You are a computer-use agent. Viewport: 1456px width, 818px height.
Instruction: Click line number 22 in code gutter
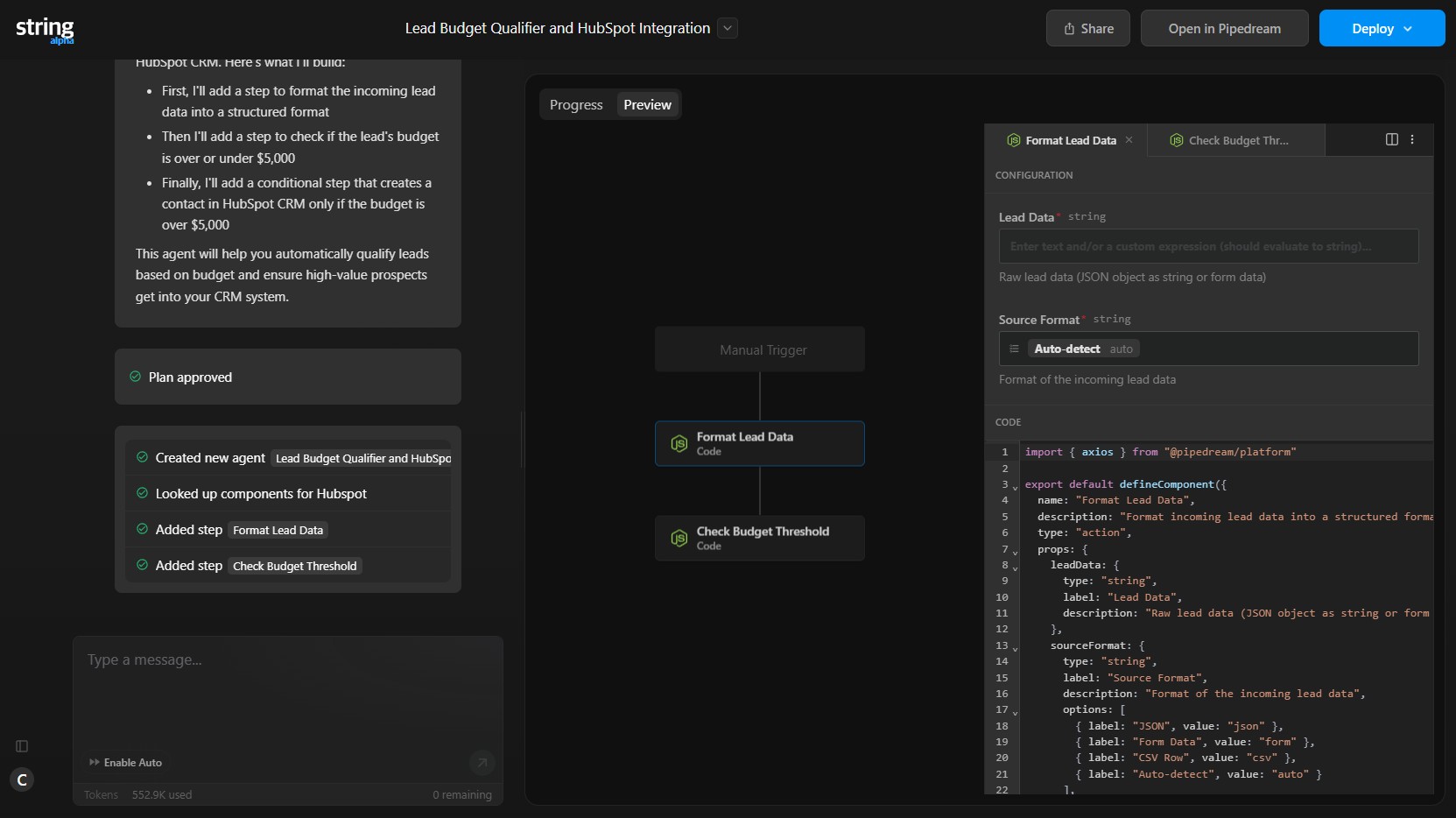pyautogui.click(x=1002, y=790)
